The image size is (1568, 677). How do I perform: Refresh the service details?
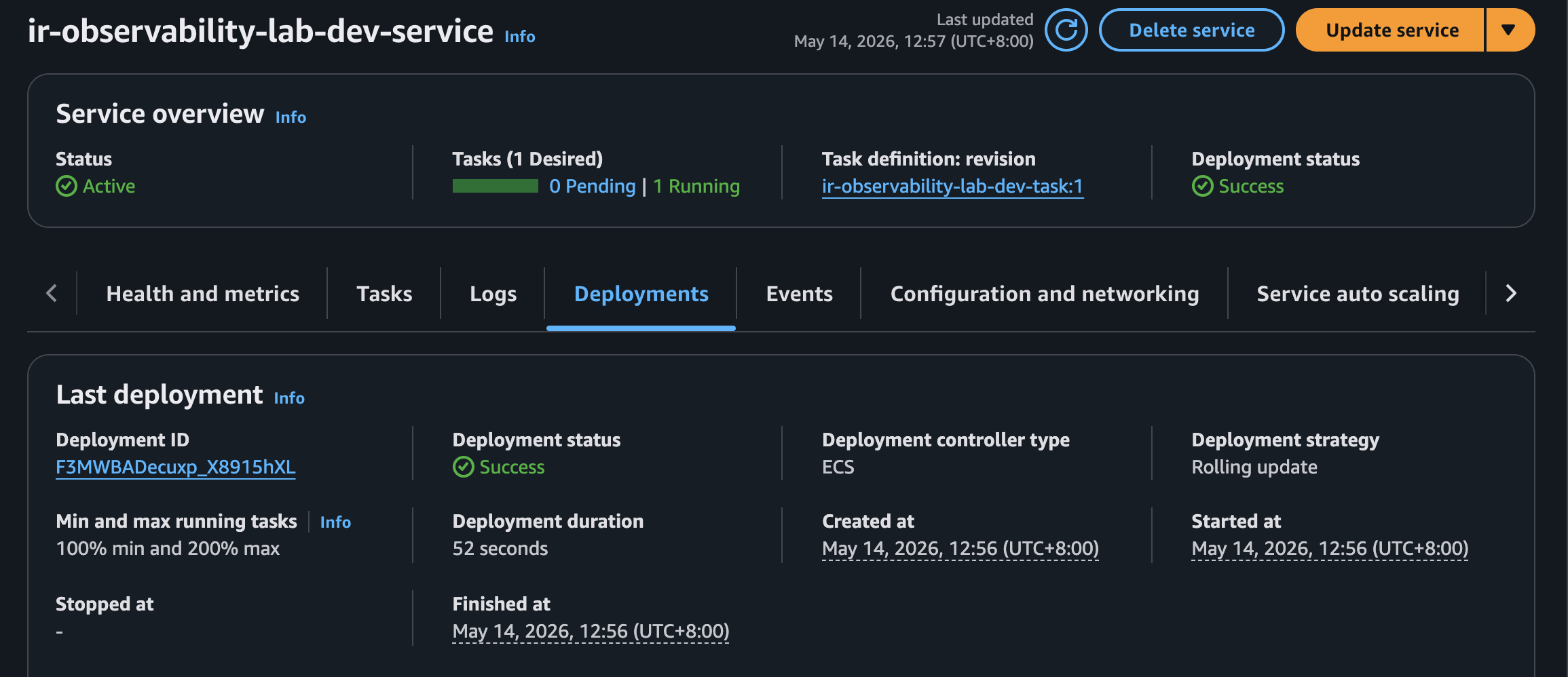pyautogui.click(x=1066, y=30)
